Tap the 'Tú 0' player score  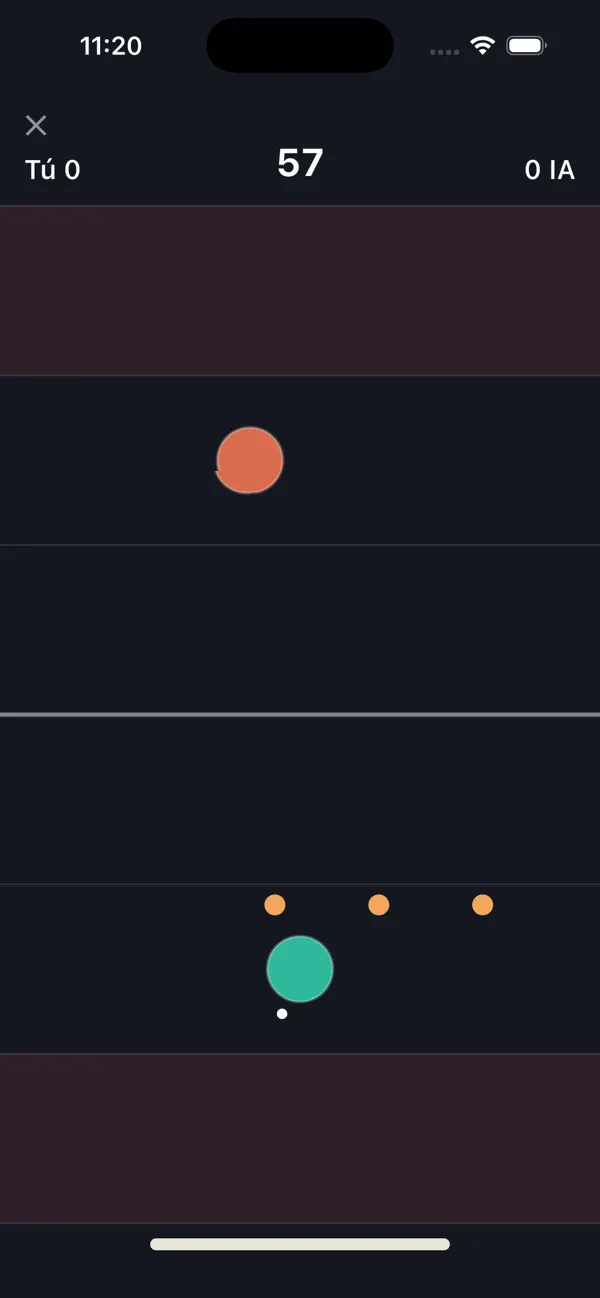click(x=53, y=170)
